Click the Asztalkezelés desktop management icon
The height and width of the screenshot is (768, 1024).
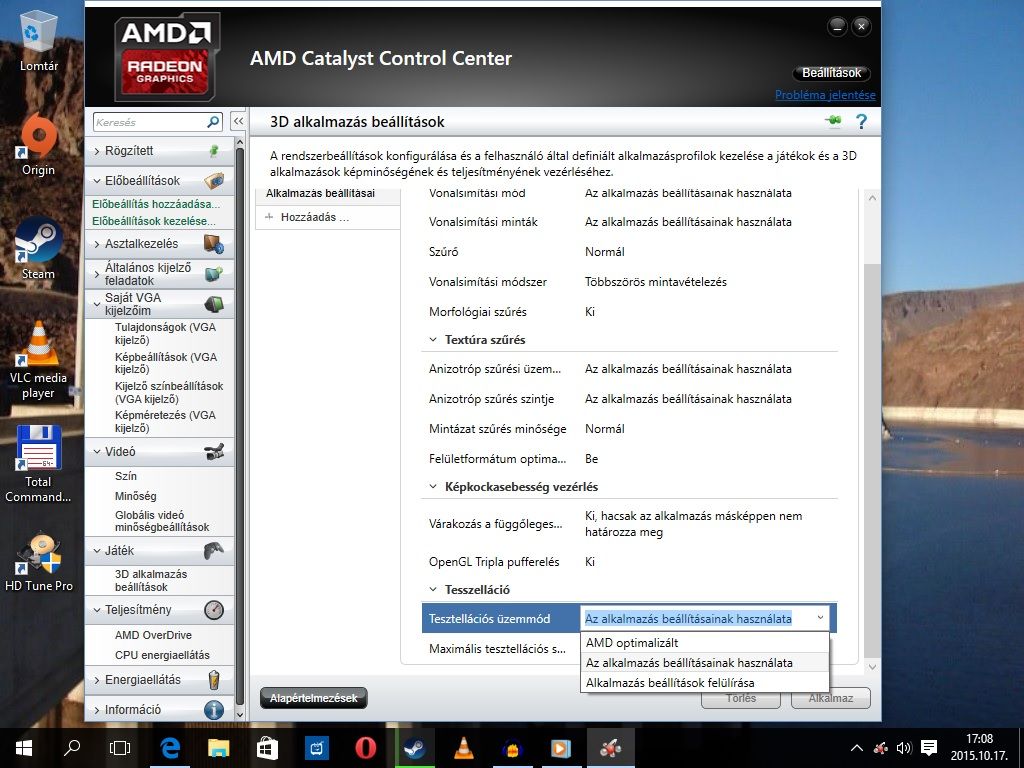click(214, 244)
